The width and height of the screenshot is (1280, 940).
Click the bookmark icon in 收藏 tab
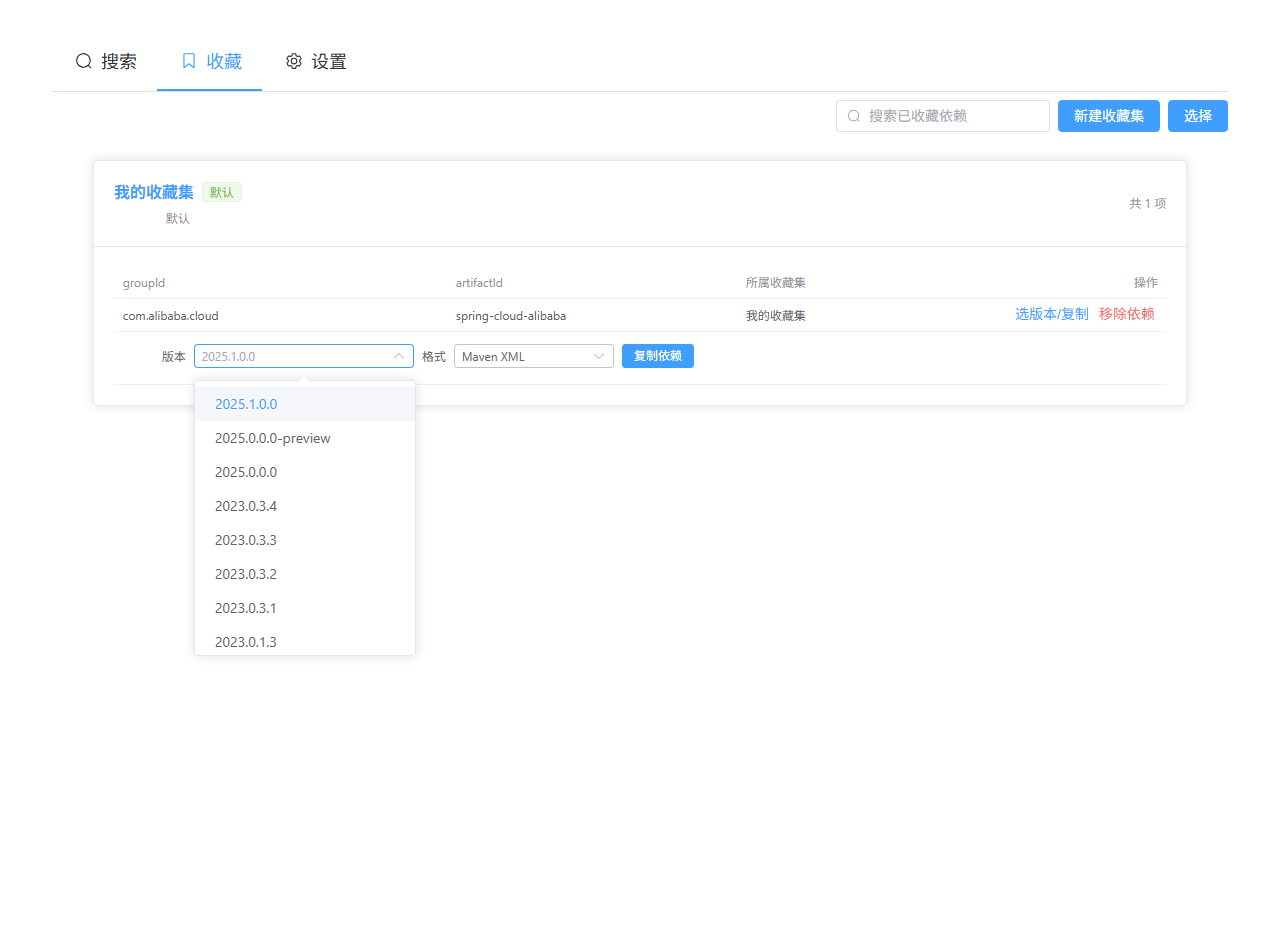[189, 61]
